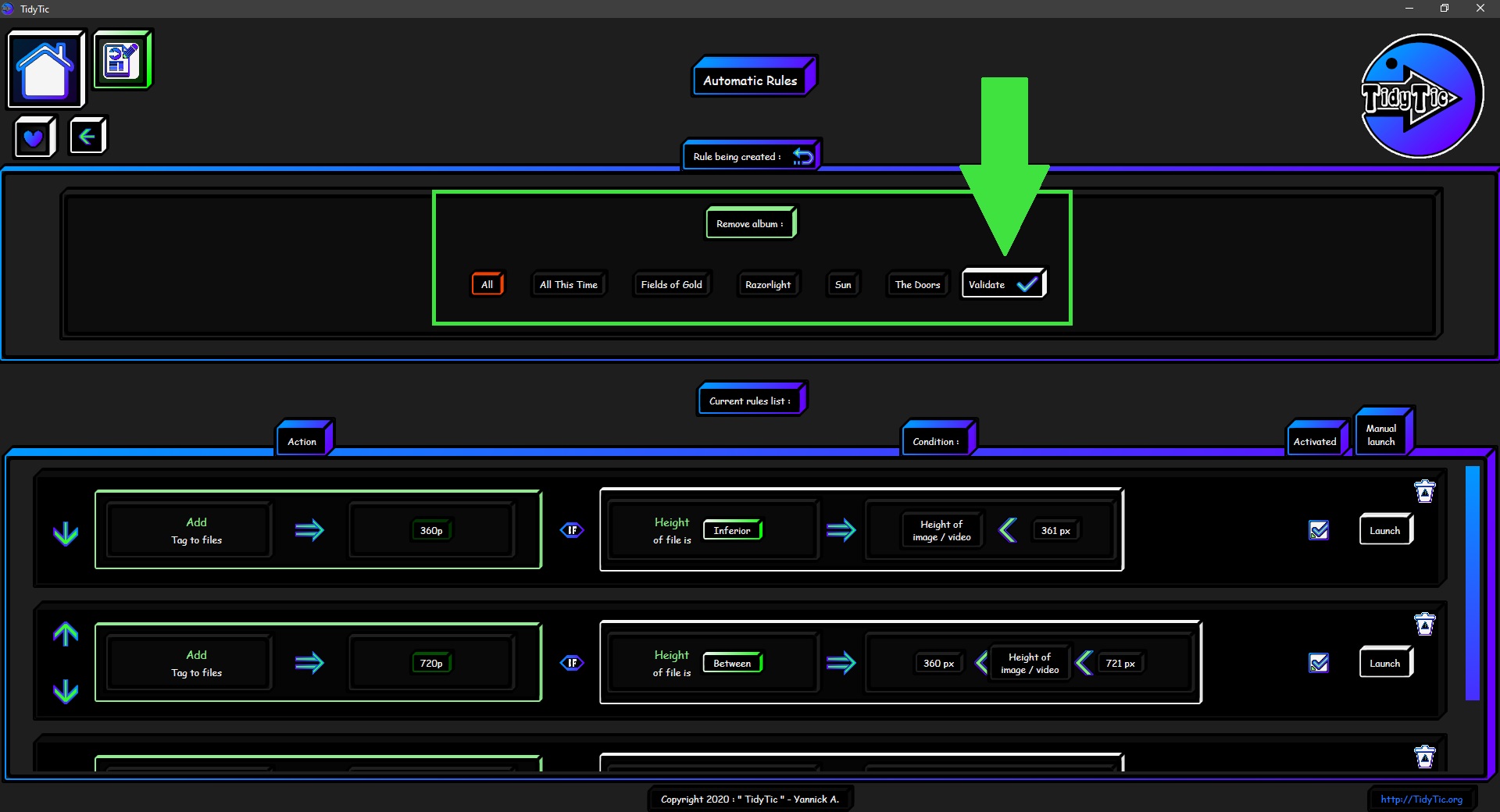Select The Doors album
Image resolution: width=1500 pixels, height=812 pixels.
(918, 284)
